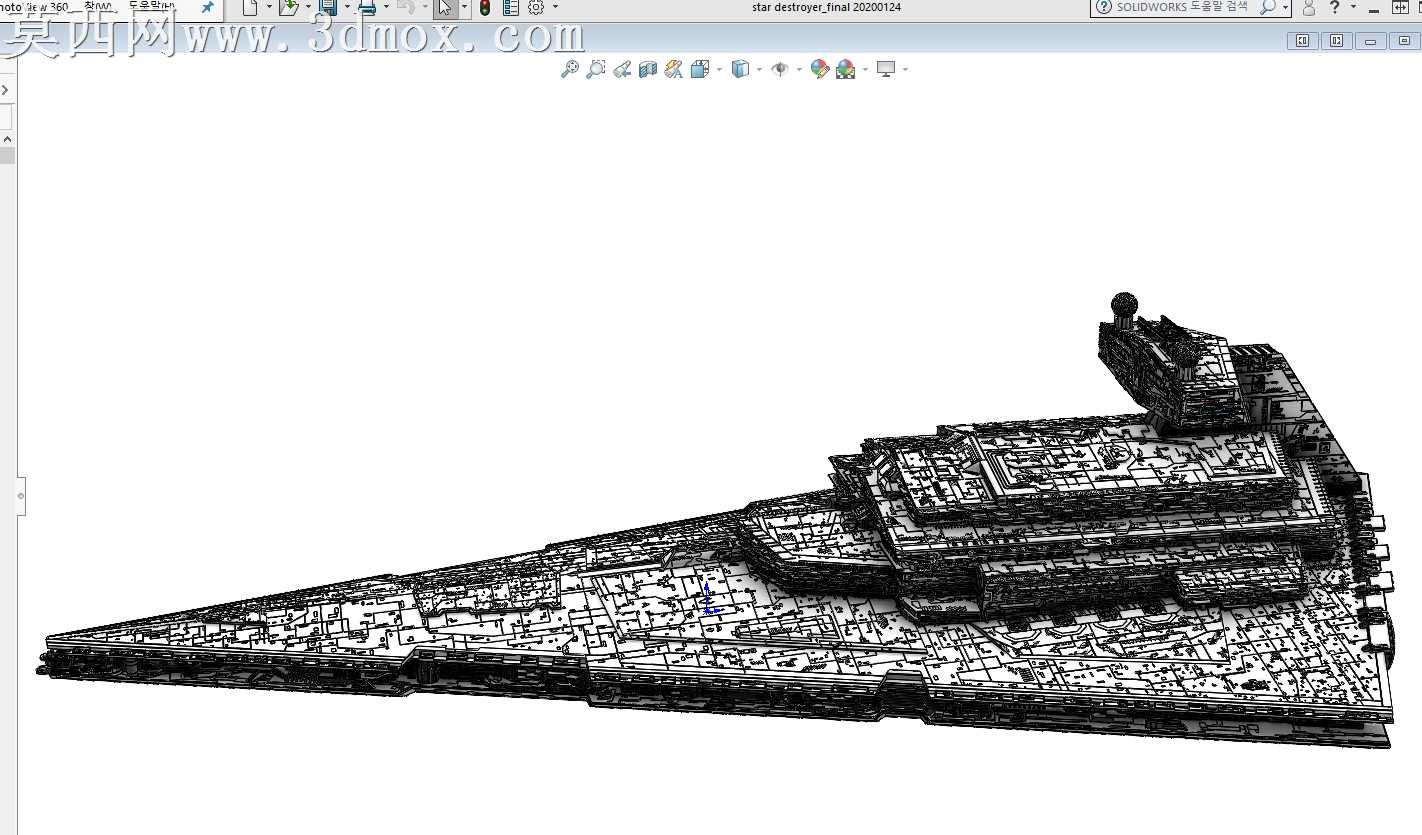Open the Window (창) menu
The width and height of the screenshot is (1422, 835).
[x=100, y=7]
